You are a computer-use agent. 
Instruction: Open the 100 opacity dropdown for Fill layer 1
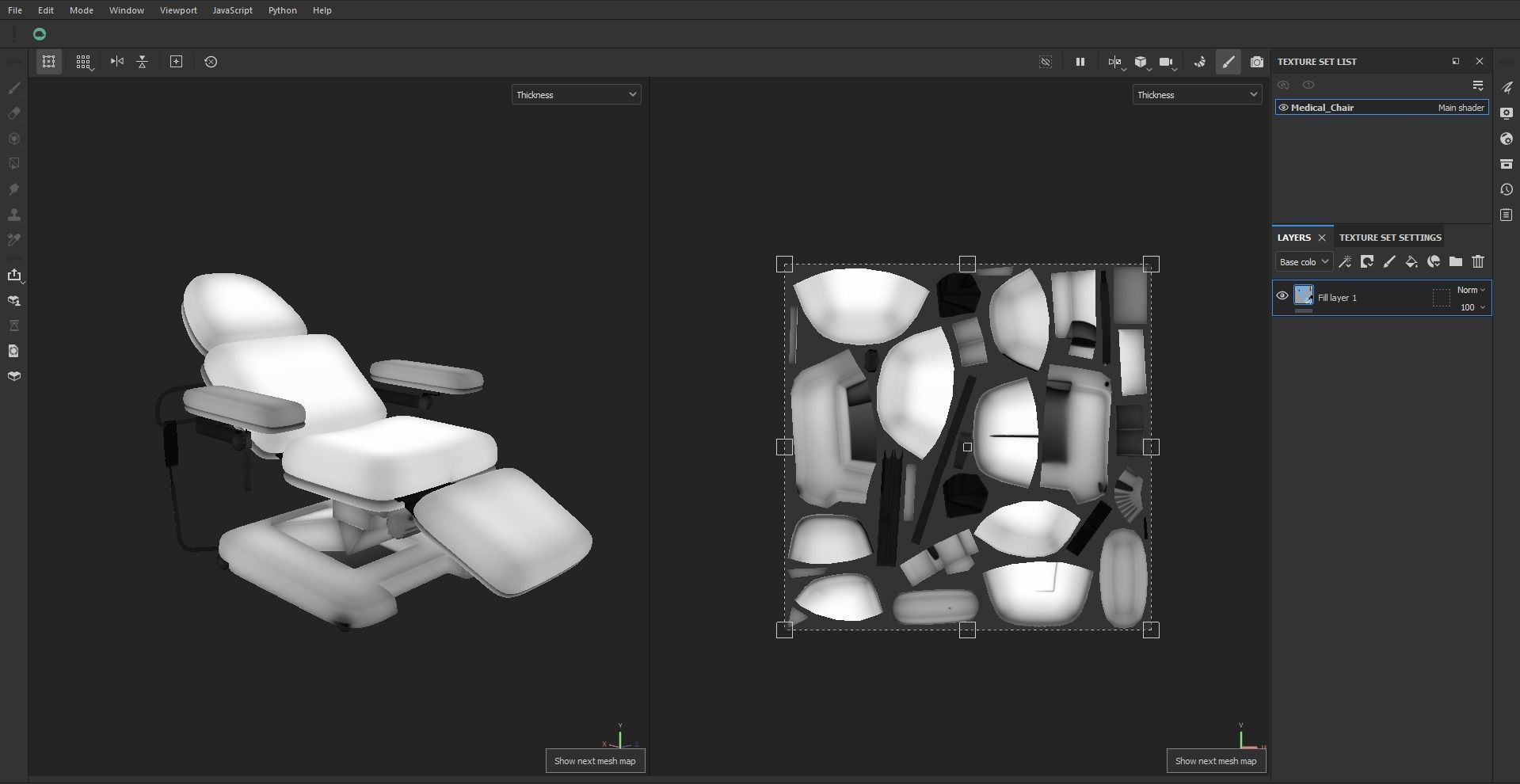[x=1472, y=307]
